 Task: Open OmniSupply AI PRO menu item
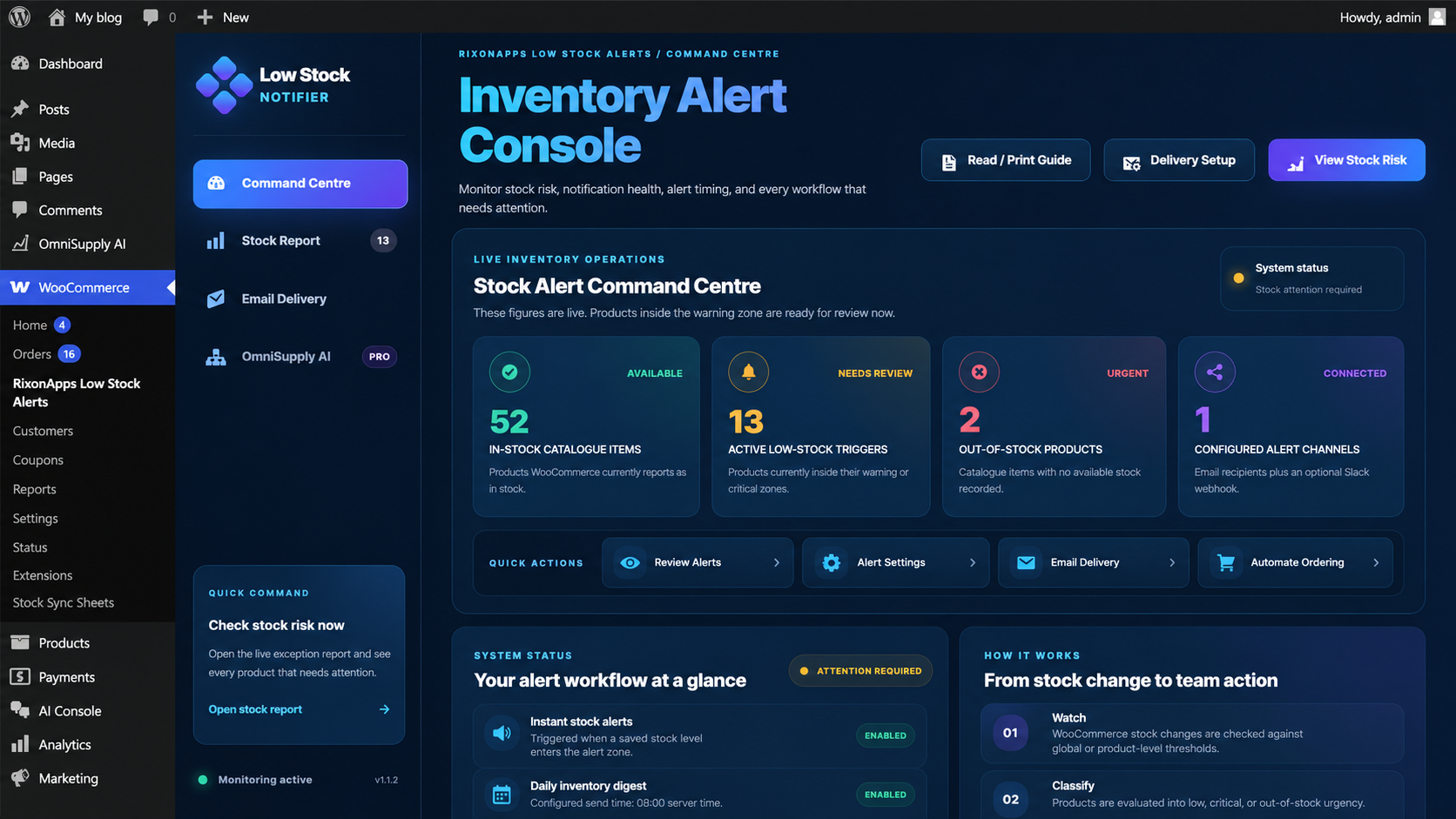[300, 357]
